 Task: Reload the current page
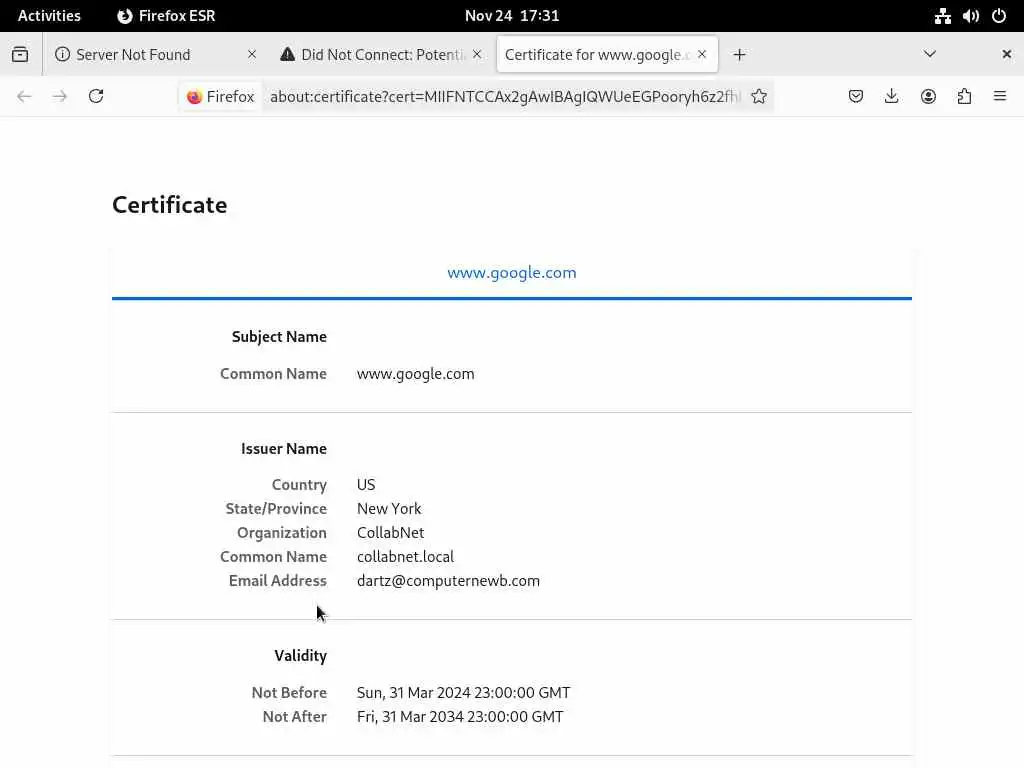click(96, 97)
